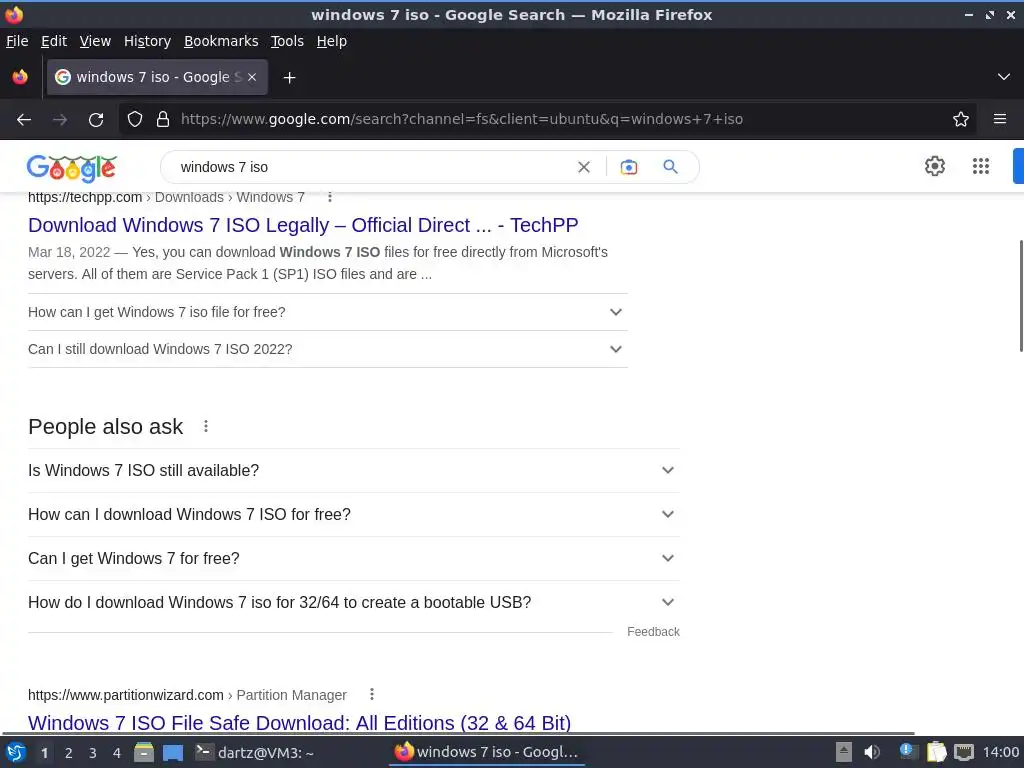Open options for techpp.com result

330,197
